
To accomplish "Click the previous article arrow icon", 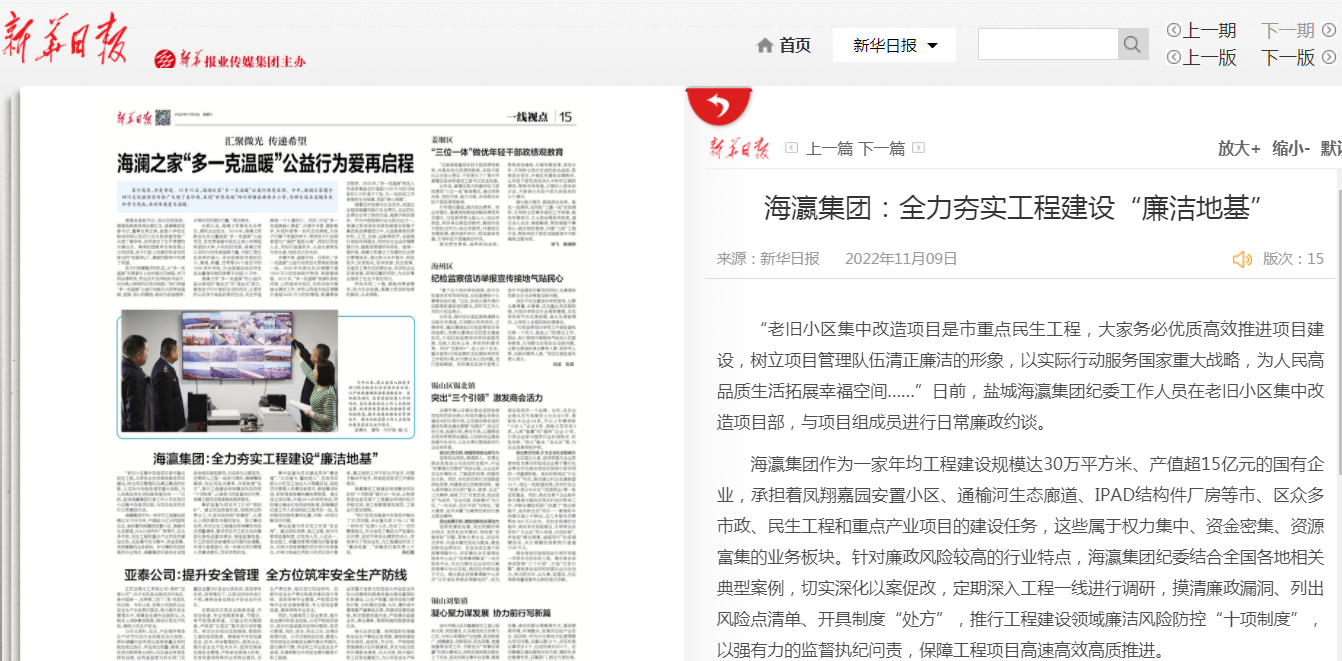I will click(x=792, y=148).
